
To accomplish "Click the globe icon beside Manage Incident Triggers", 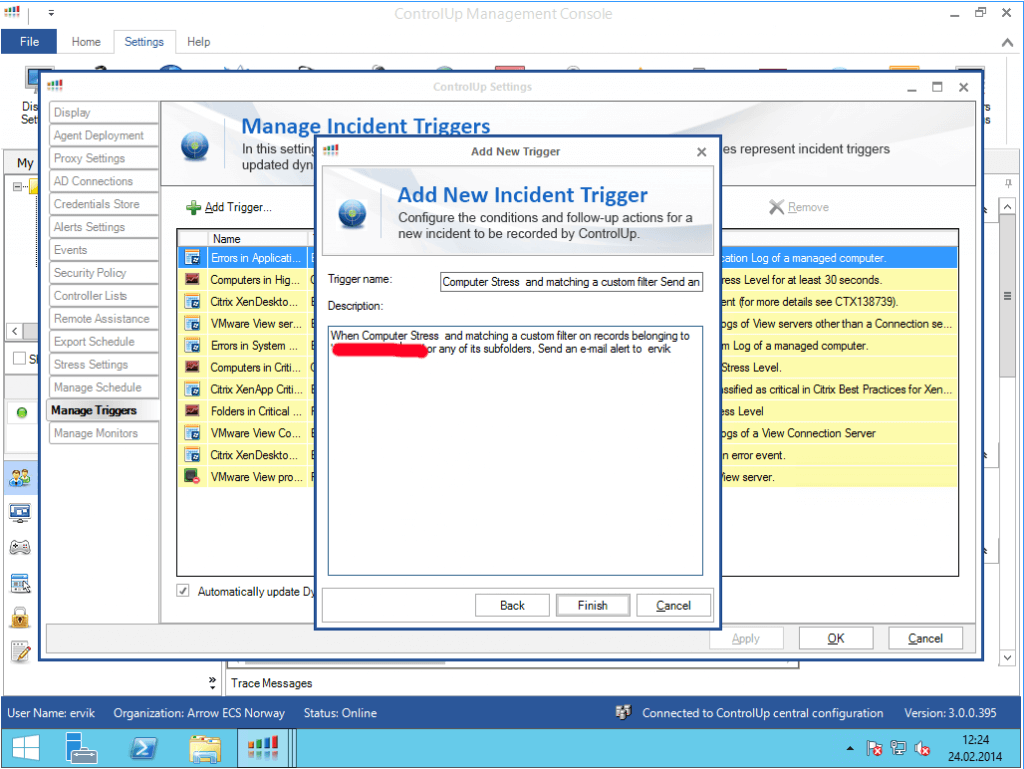I will (196, 144).
